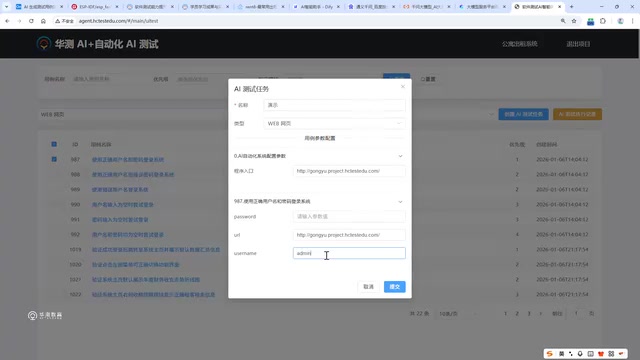The image size is (640, 360).
Task: Switch to the Dify AI智能助手 tab
Action: (316, 7)
